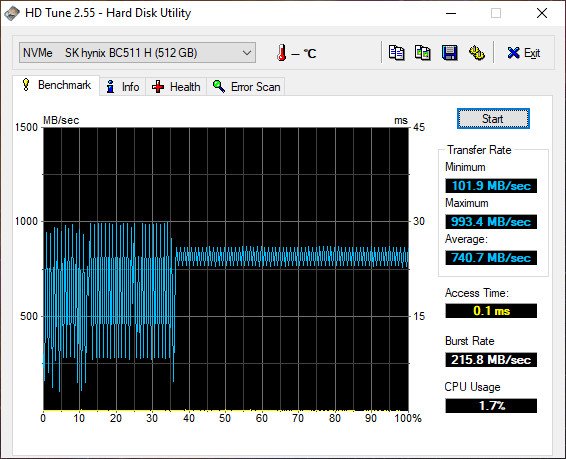Click the copy text to clipboard icon
The width and height of the screenshot is (566, 459).
(396, 53)
